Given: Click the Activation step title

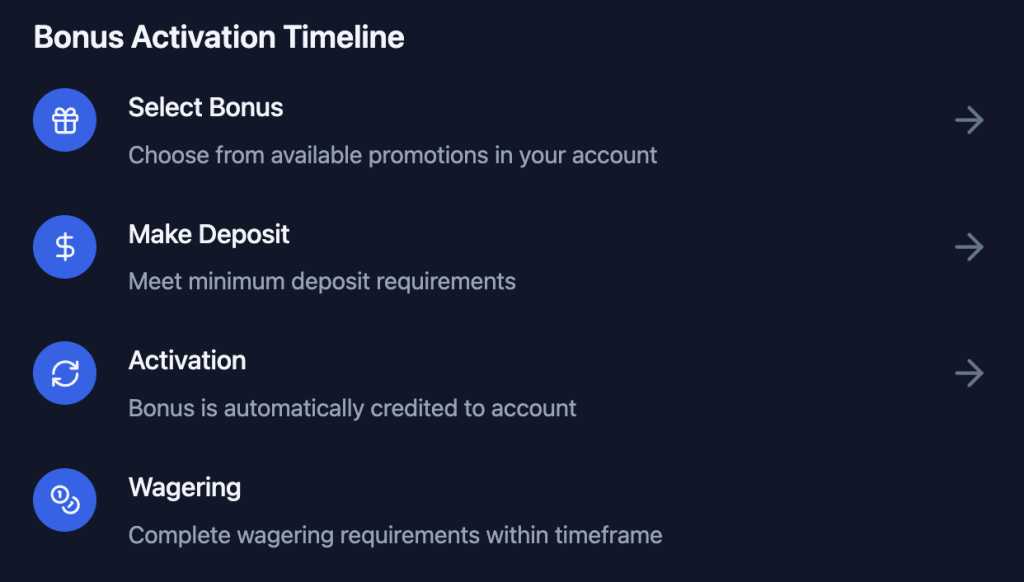Looking at the screenshot, I should point(187,361).
